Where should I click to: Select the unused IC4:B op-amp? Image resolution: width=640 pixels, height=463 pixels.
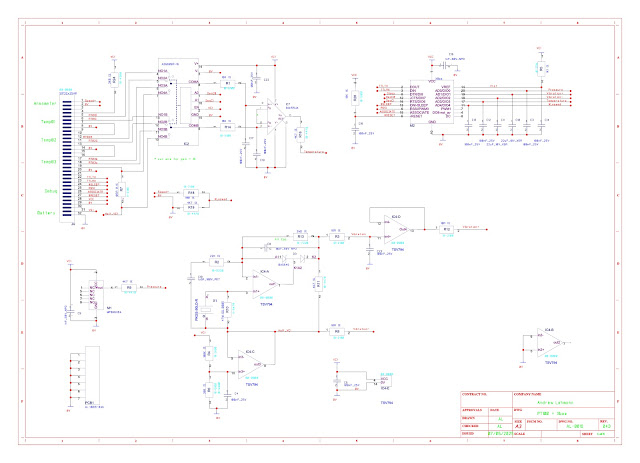(x=549, y=343)
